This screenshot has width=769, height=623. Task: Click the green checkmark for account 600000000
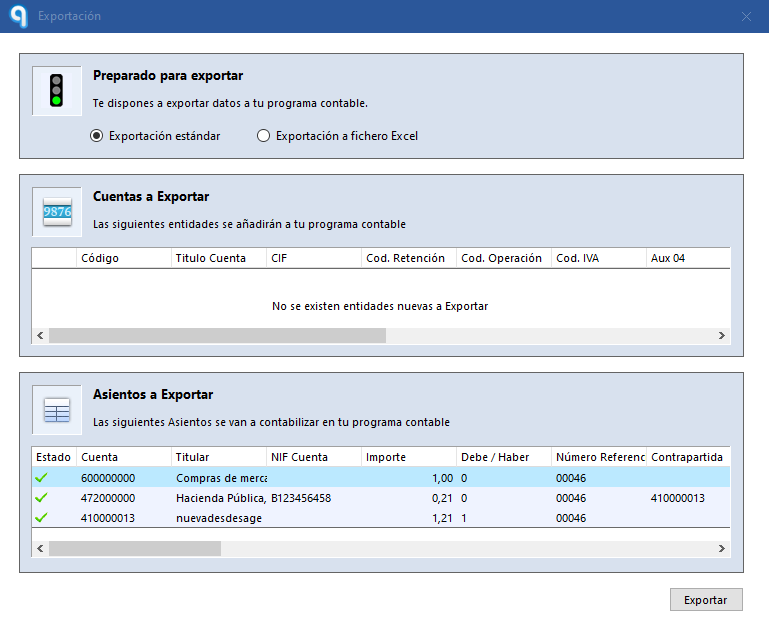click(x=41, y=478)
